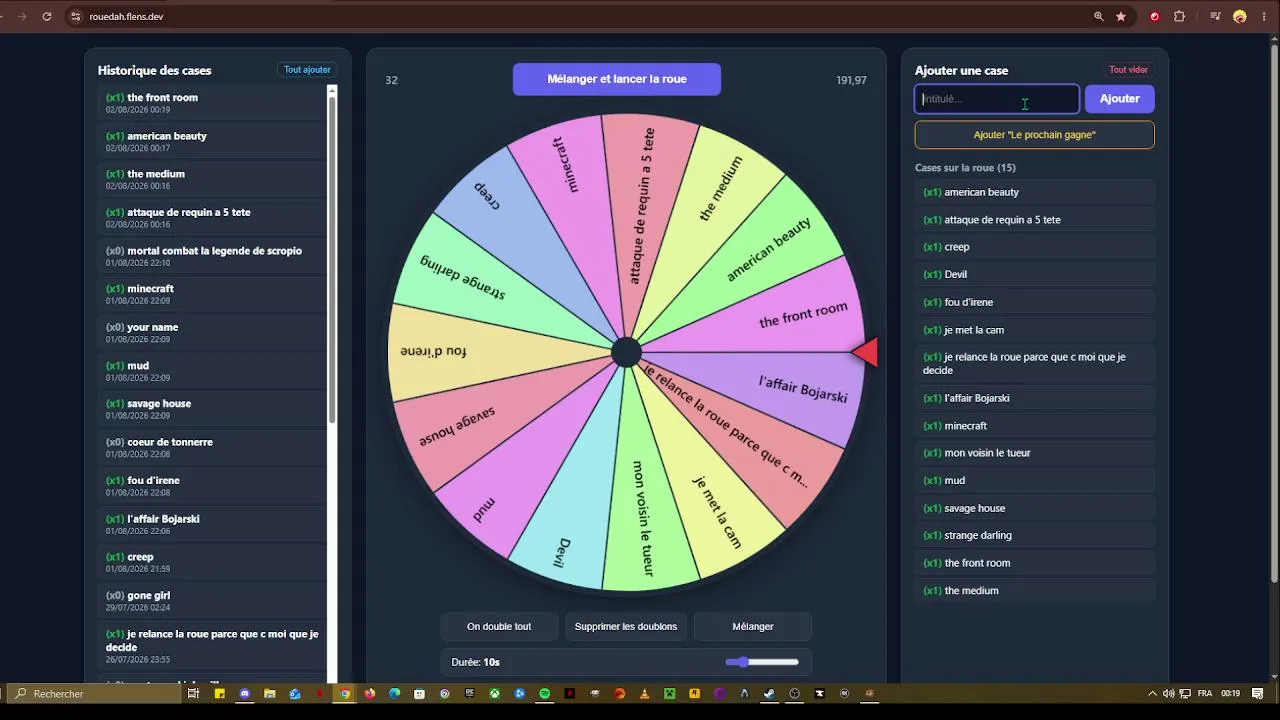Click Mélanger et lancer la roue button

click(x=617, y=79)
